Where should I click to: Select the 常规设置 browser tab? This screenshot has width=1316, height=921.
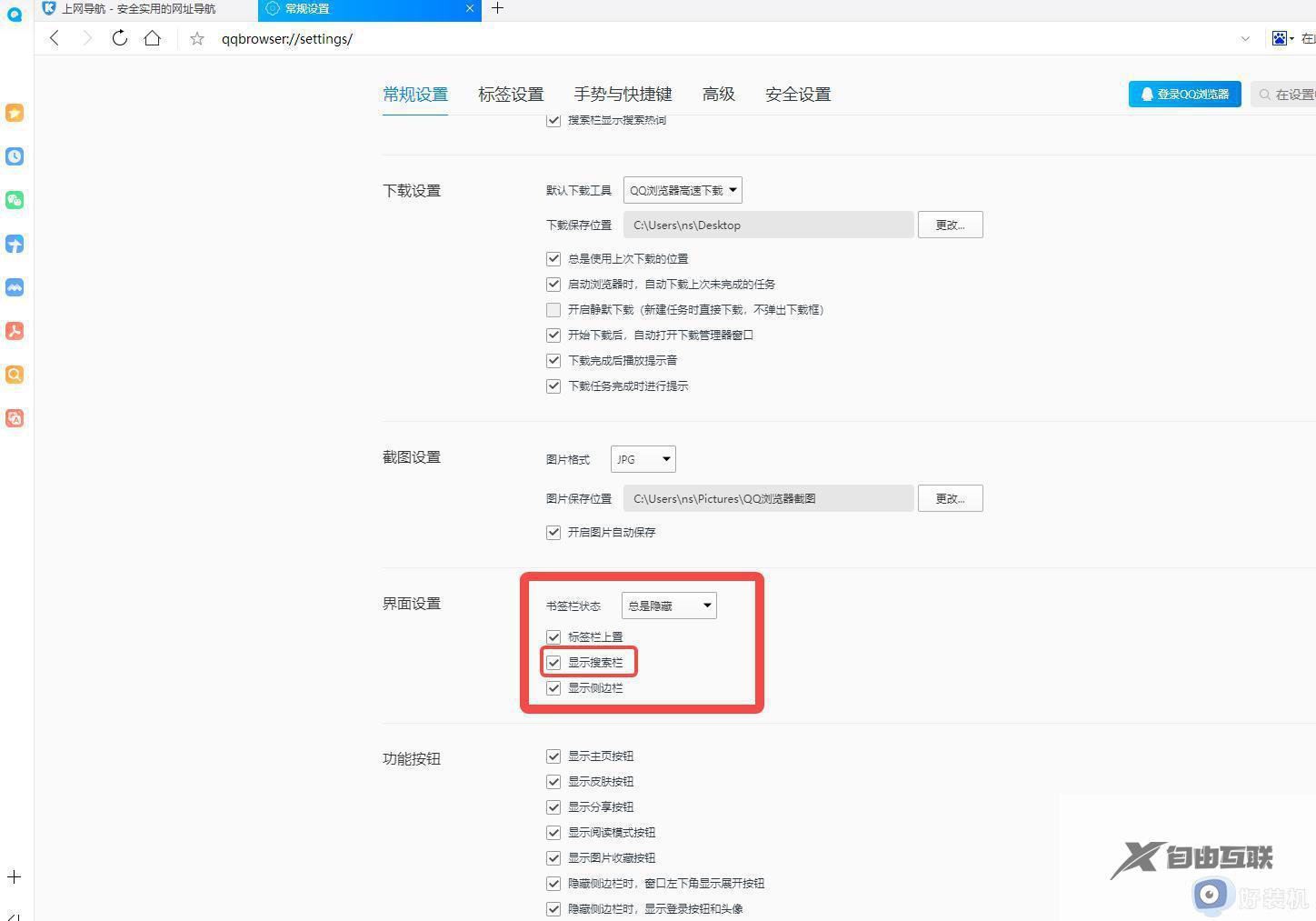(369, 9)
